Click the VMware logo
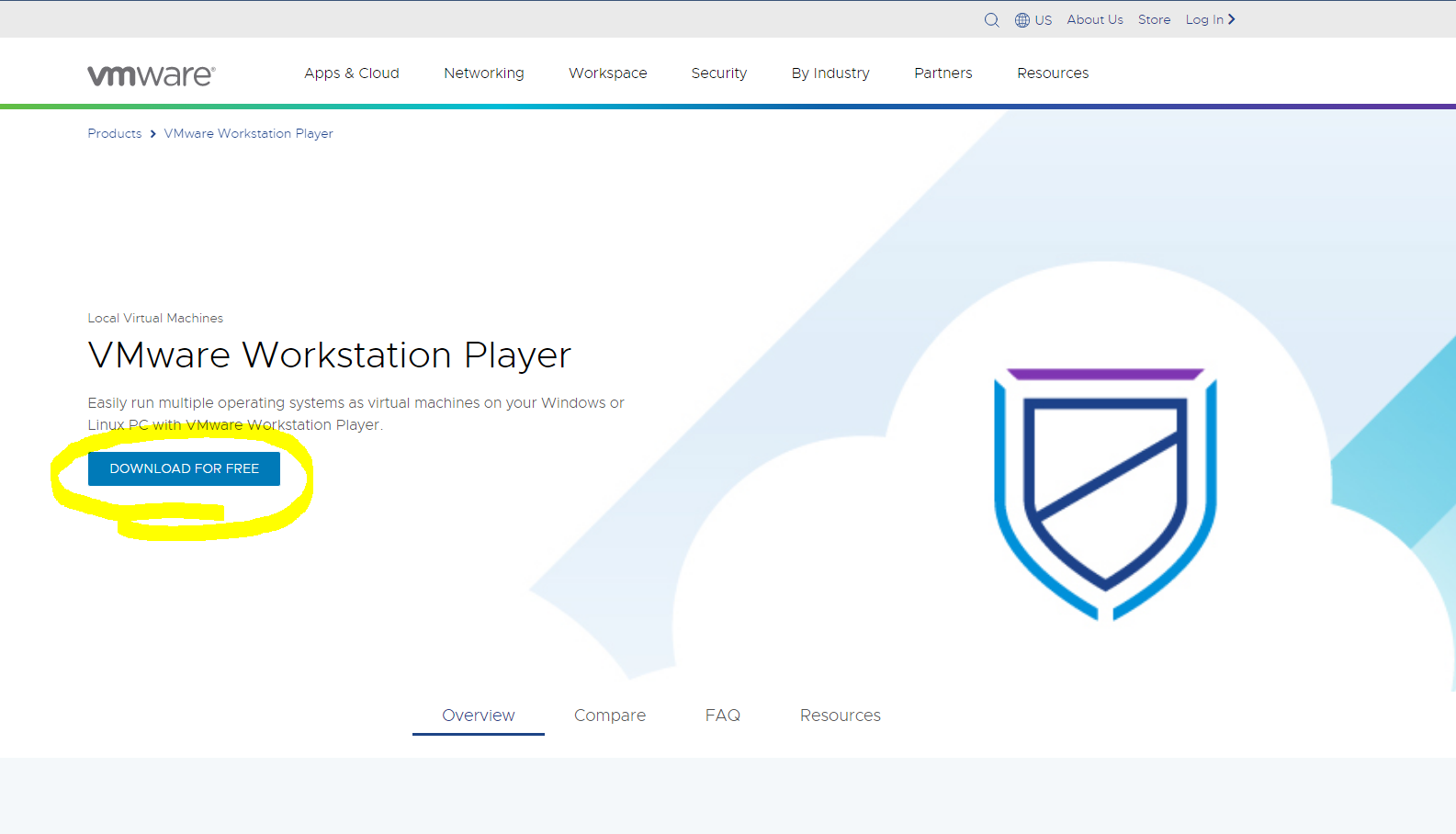 point(152,75)
